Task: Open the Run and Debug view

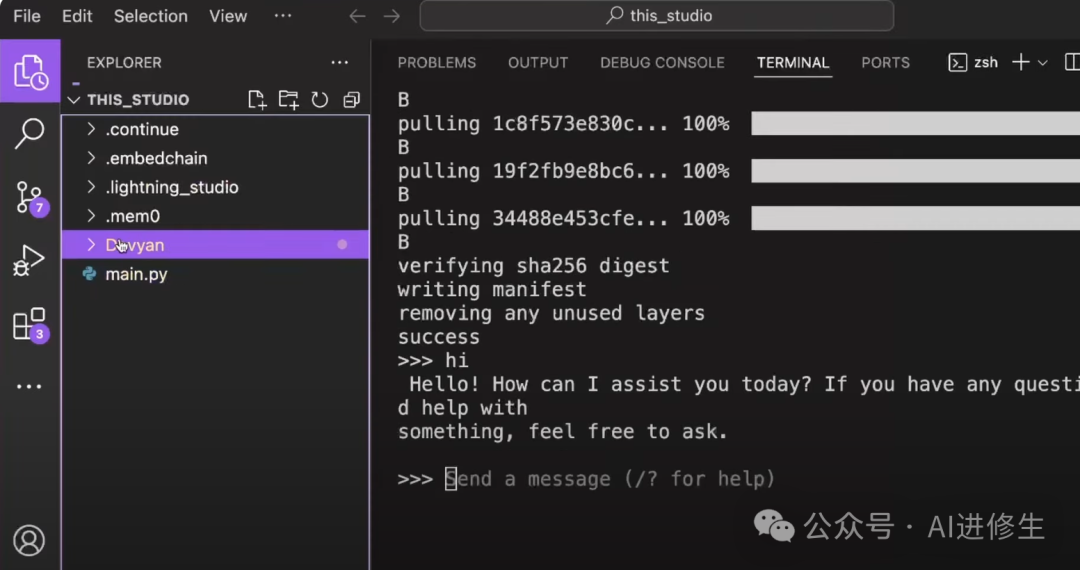Action: [x=29, y=260]
